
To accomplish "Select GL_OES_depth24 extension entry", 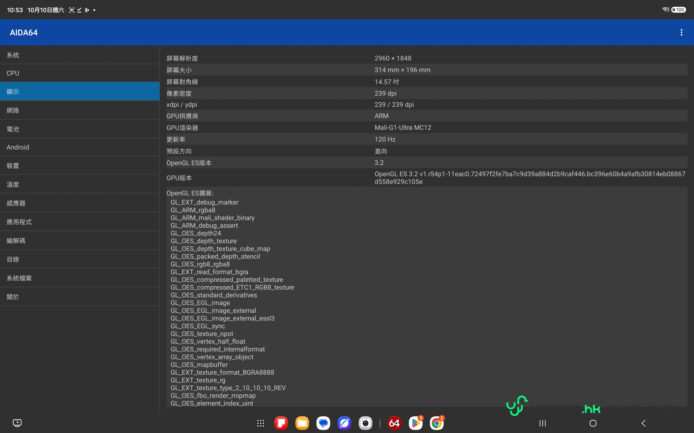I will coord(196,233).
